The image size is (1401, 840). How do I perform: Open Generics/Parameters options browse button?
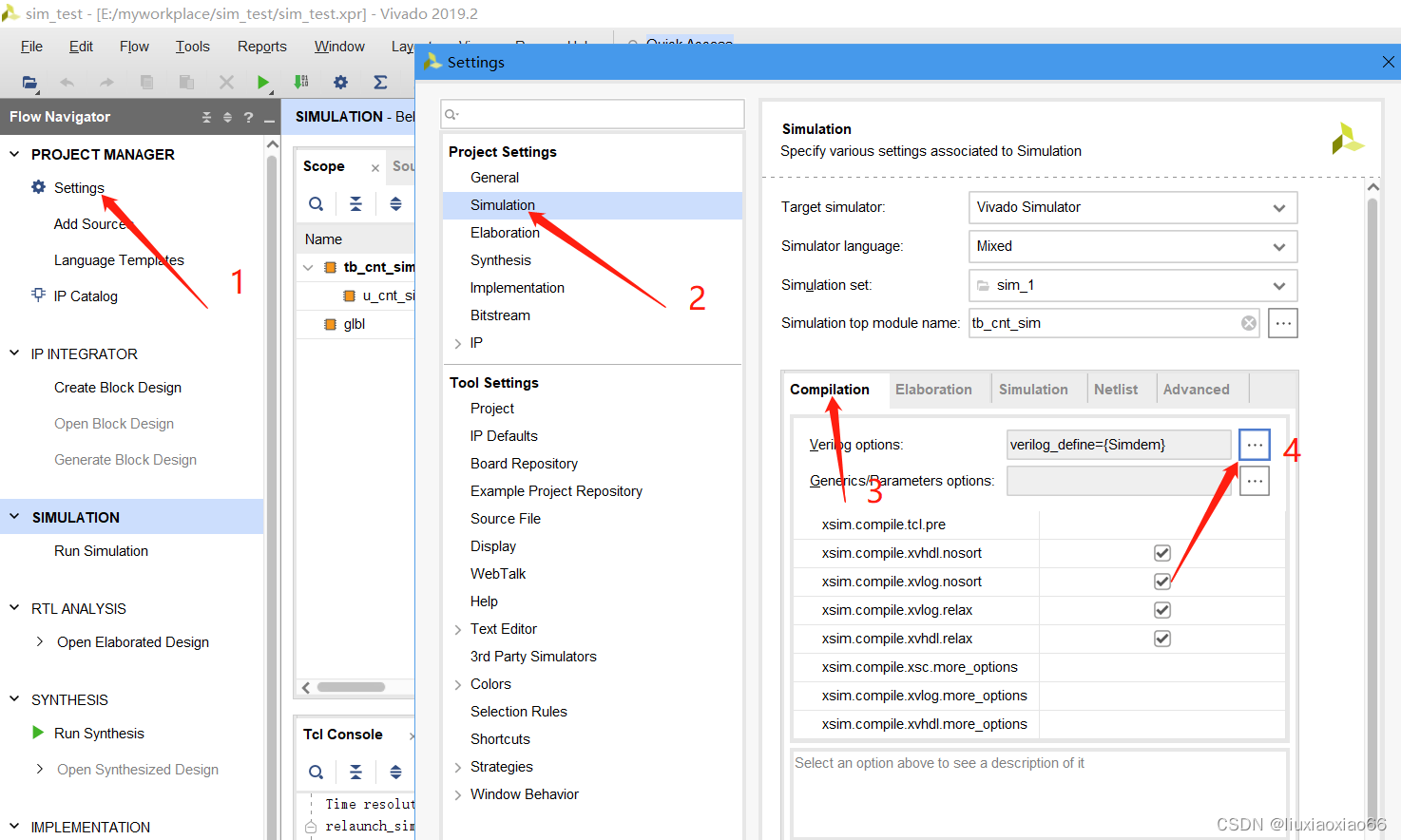tap(1255, 481)
